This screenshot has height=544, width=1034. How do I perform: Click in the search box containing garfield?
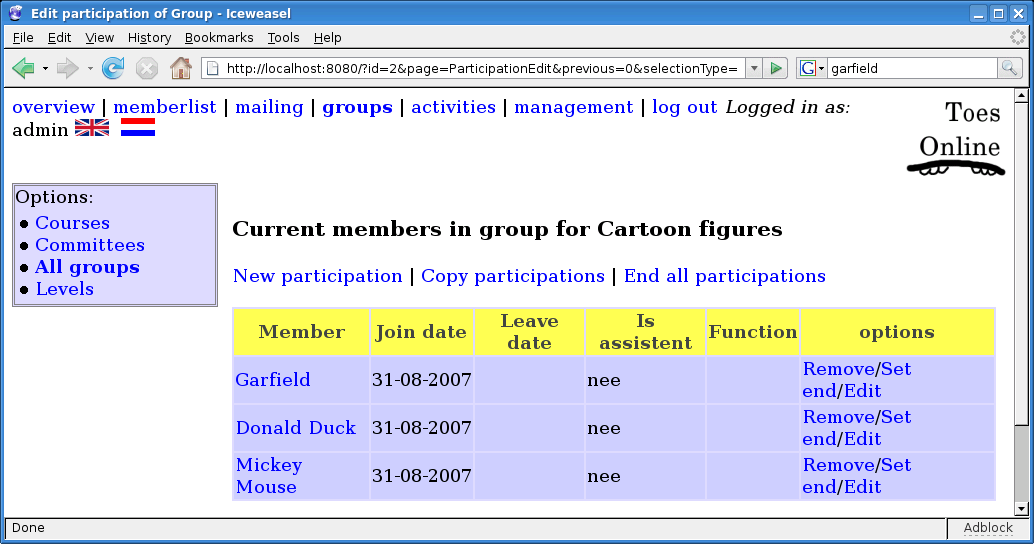tap(912, 69)
